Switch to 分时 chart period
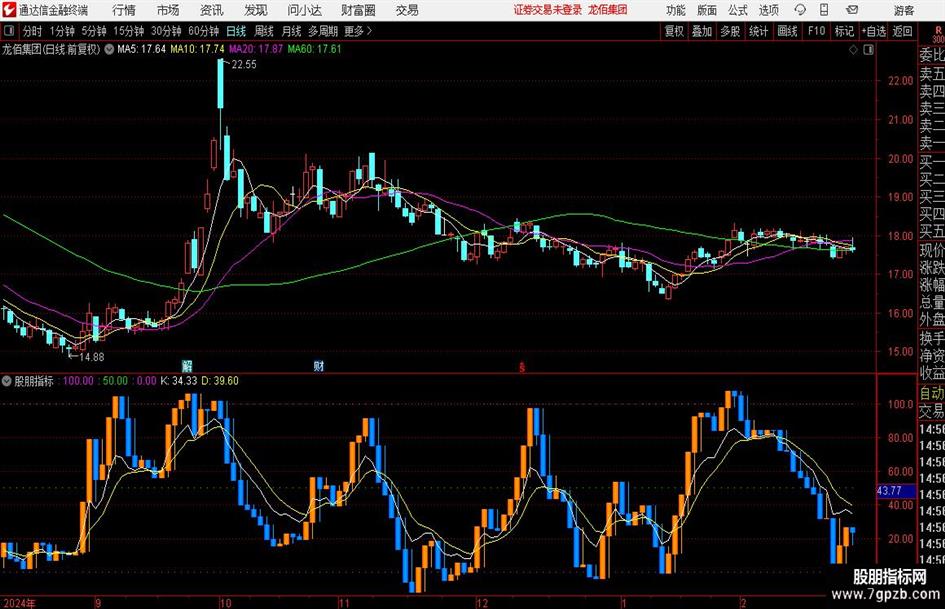 pos(33,31)
